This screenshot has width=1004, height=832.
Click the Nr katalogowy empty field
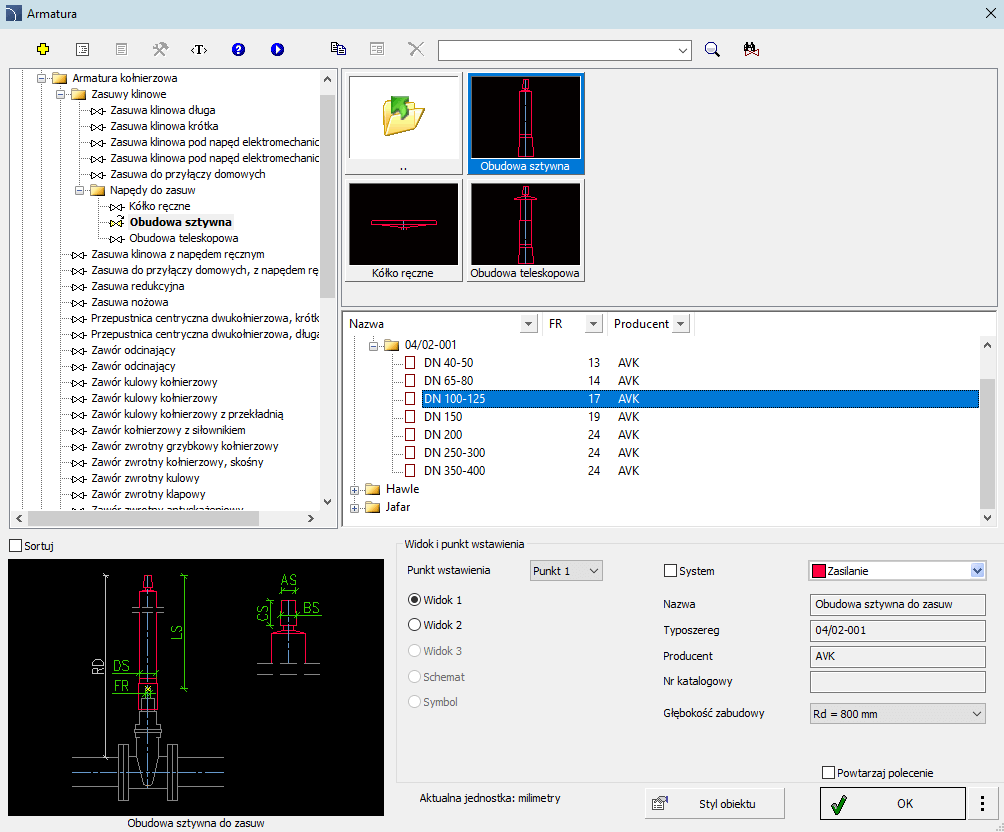click(897, 681)
